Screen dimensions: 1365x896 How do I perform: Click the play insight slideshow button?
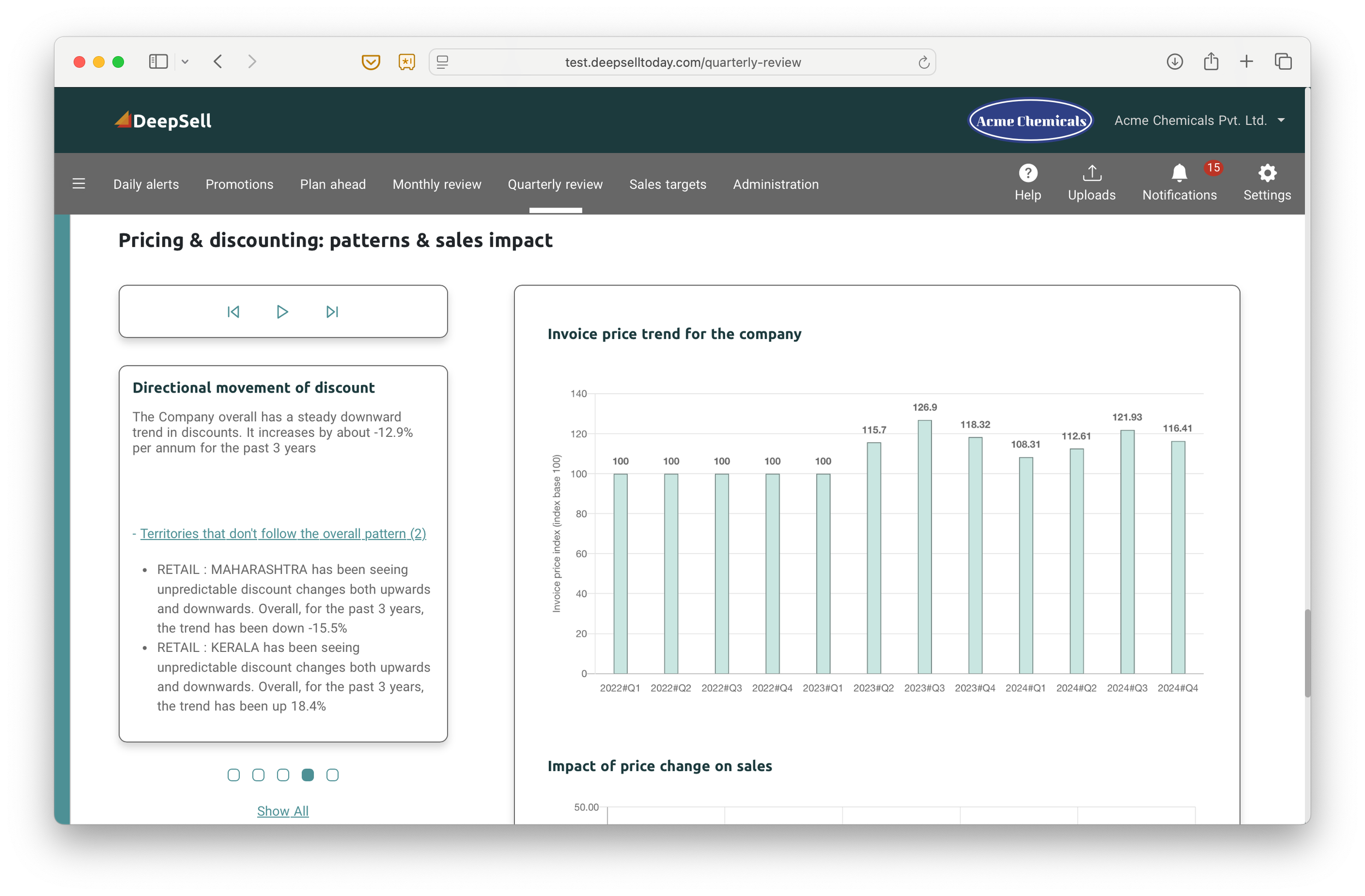pyautogui.click(x=282, y=311)
